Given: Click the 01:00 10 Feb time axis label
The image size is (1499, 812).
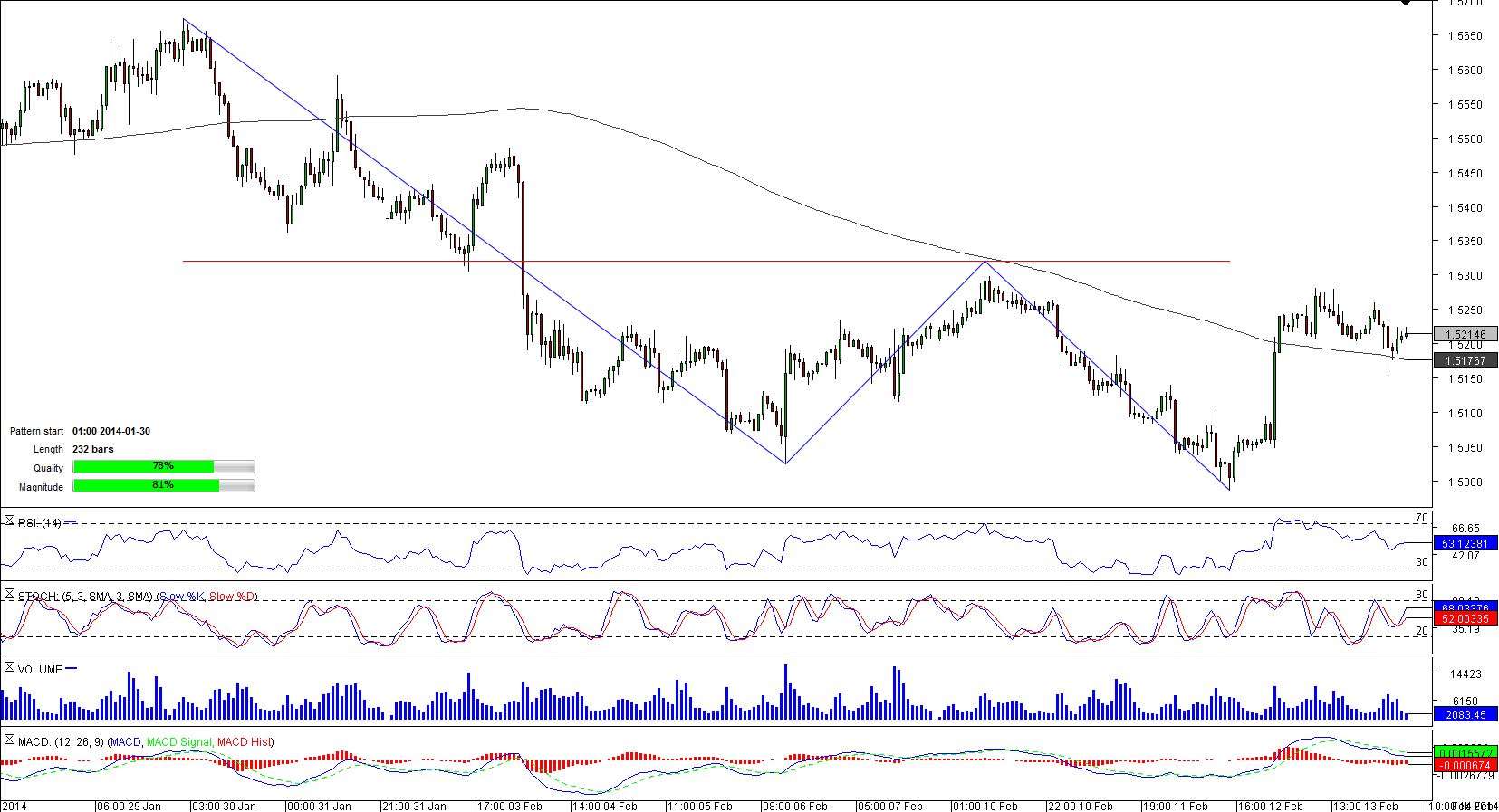Looking at the screenshot, I should pos(985,806).
